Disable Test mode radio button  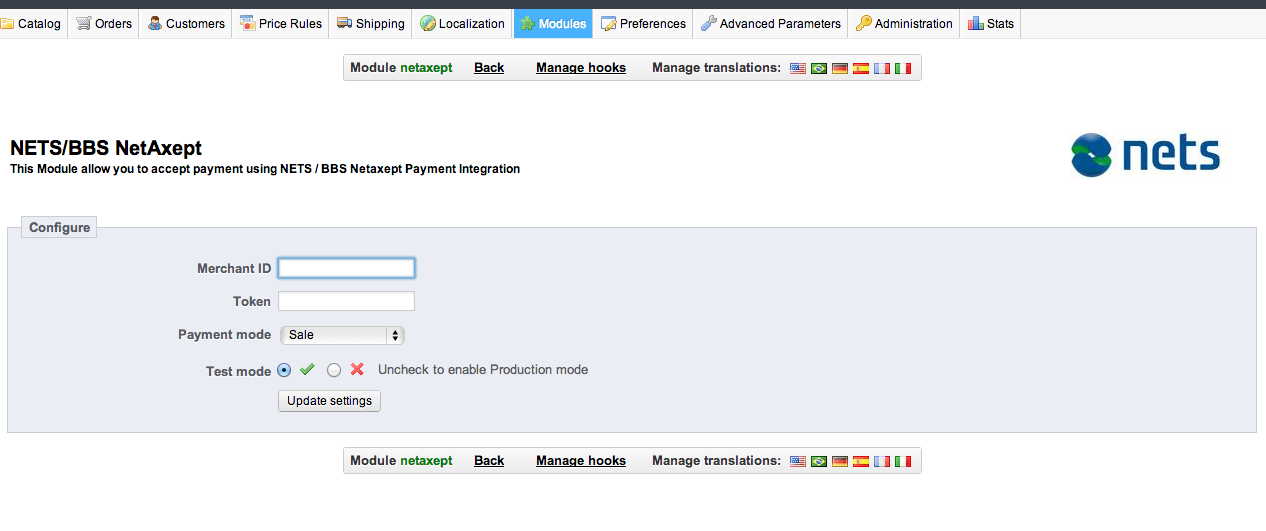pos(334,370)
